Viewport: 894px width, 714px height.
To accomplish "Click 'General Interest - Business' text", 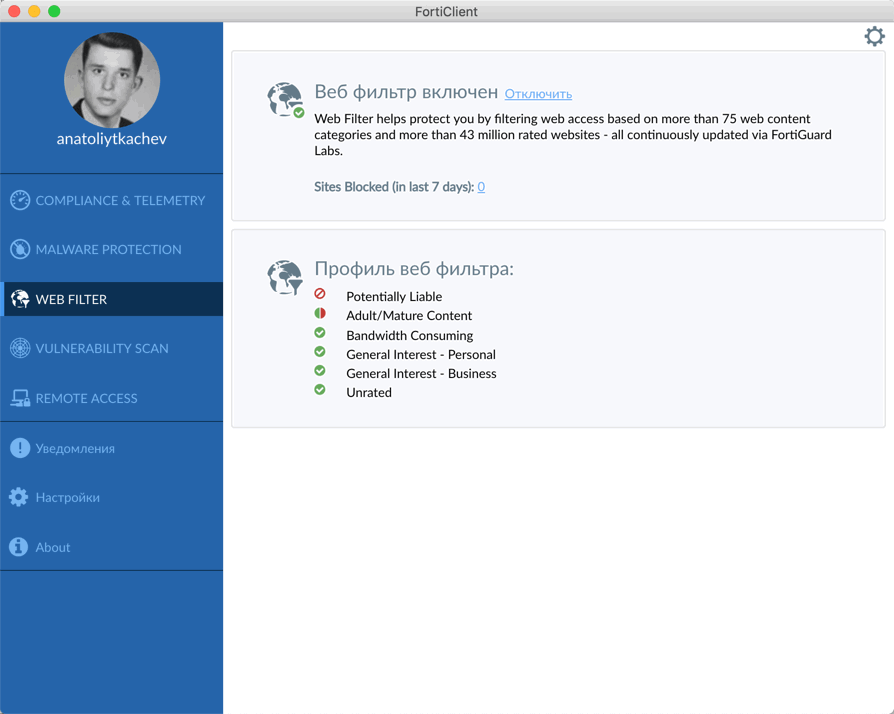I will point(421,374).
